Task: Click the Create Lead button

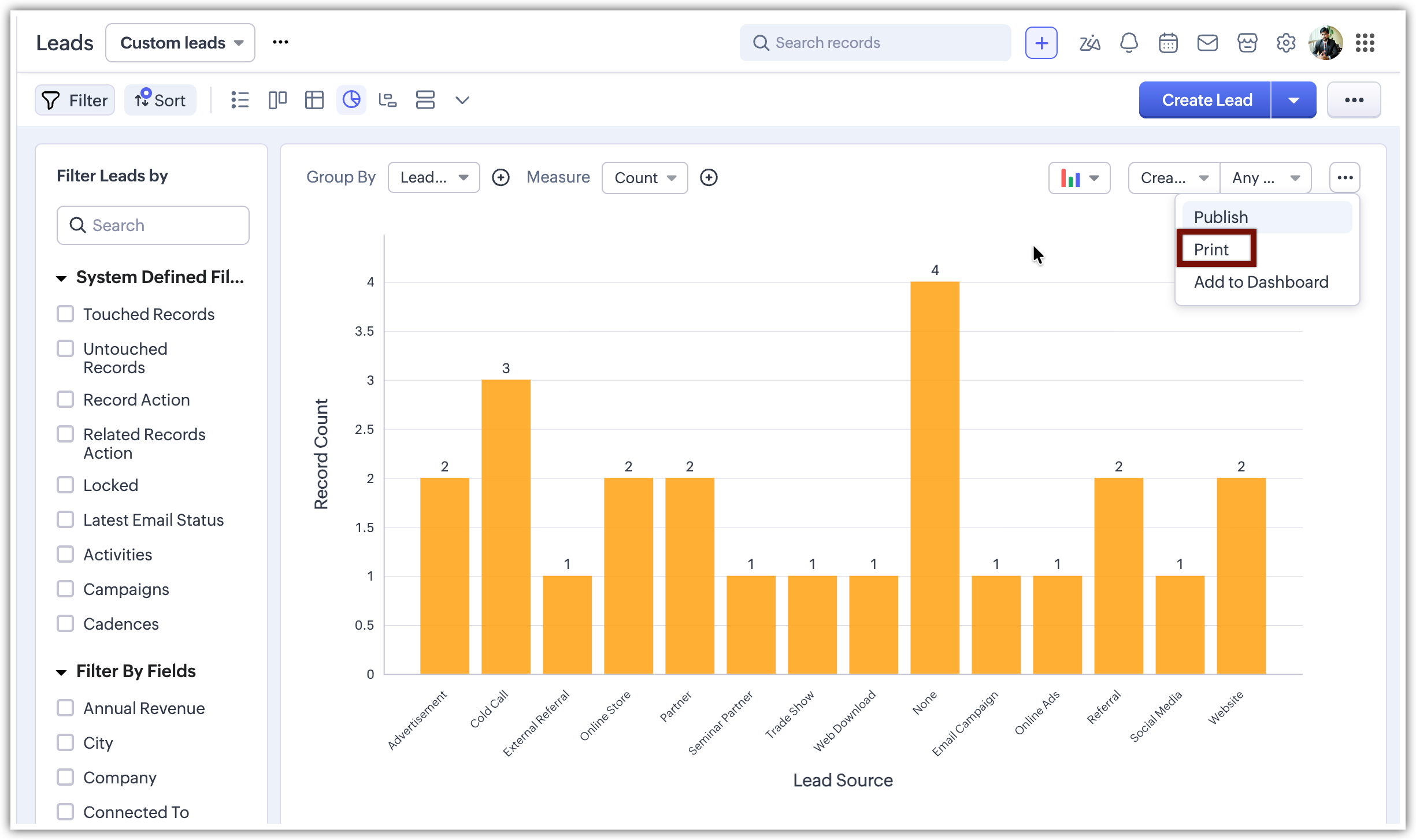Action: (x=1206, y=100)
